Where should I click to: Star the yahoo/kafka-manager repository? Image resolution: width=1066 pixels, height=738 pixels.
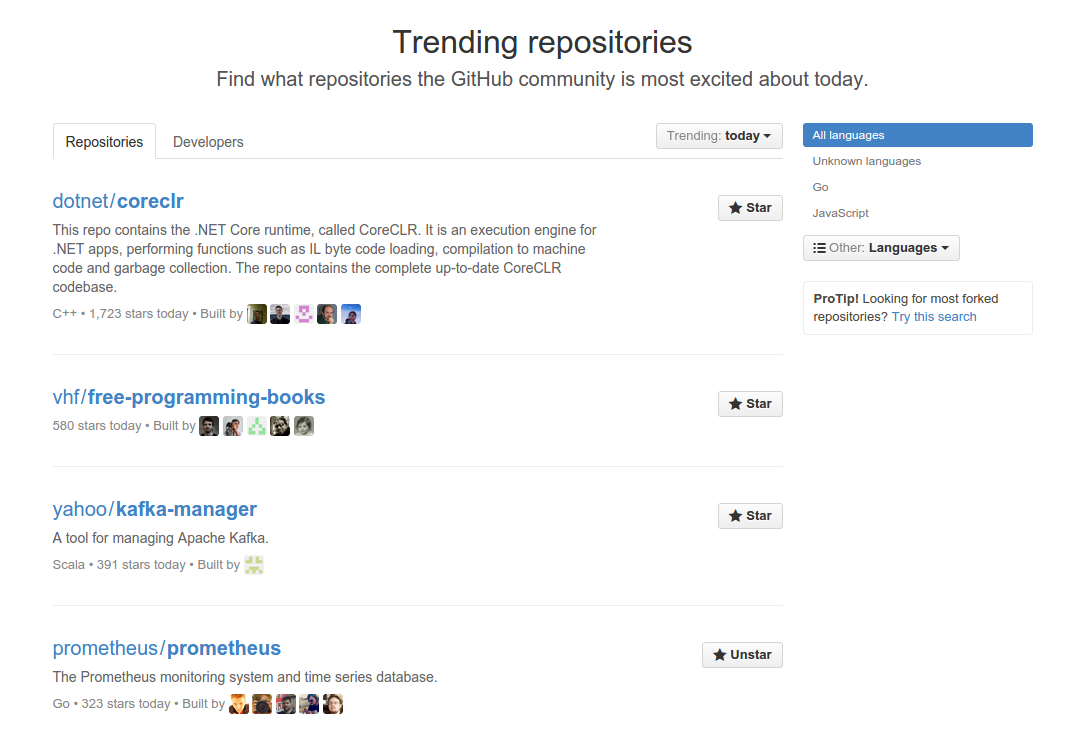click(750, 516)
